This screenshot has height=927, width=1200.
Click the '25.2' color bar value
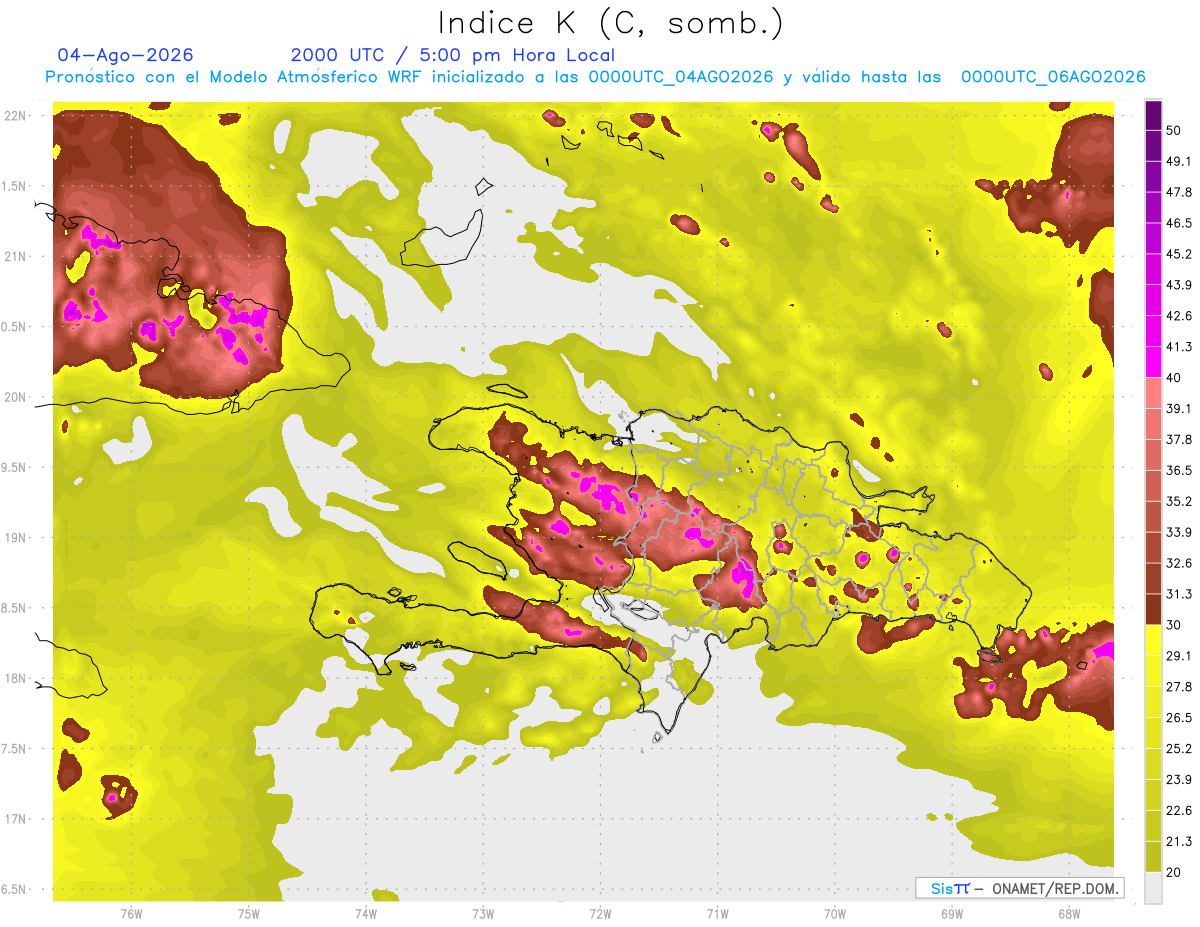[1179, 749]
